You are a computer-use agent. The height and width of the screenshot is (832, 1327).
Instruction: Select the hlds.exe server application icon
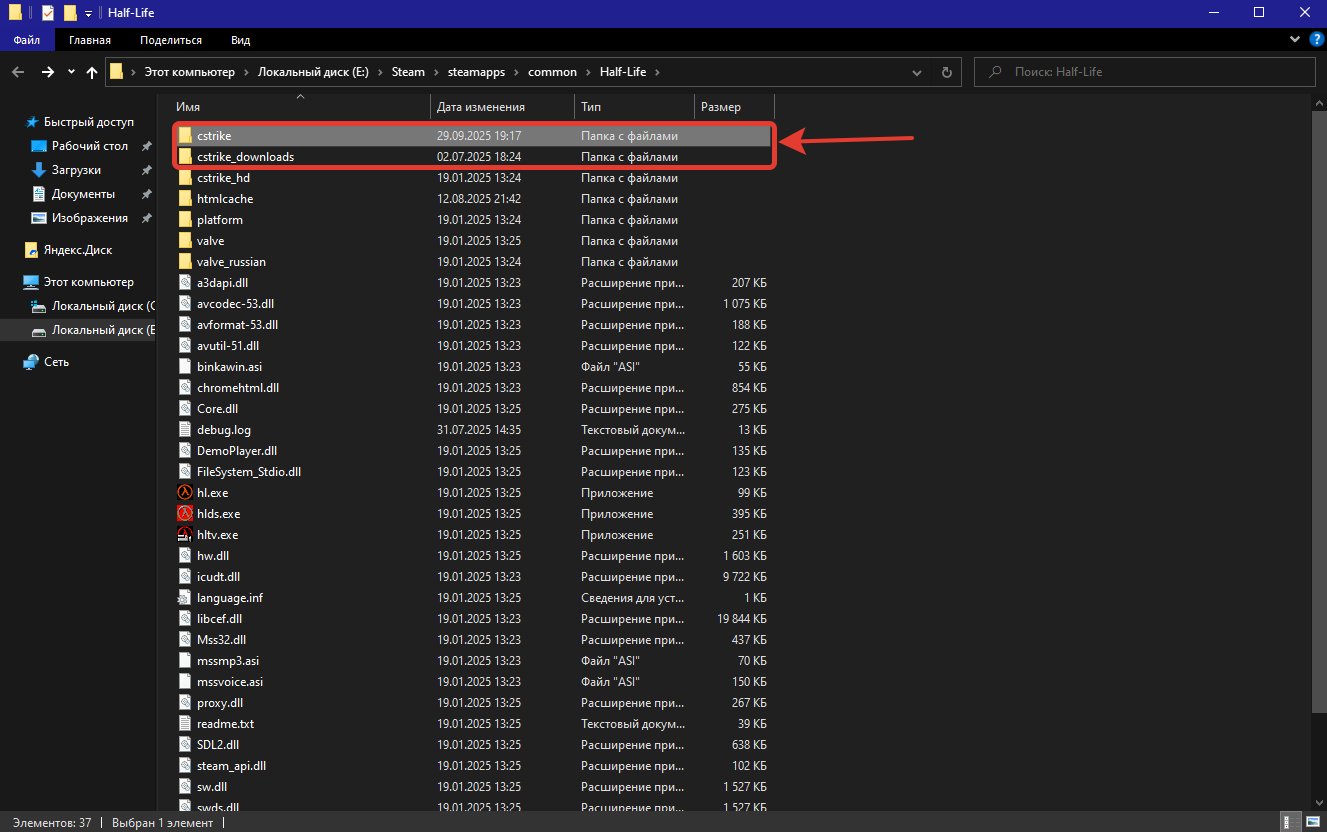[x=185, y=514]
